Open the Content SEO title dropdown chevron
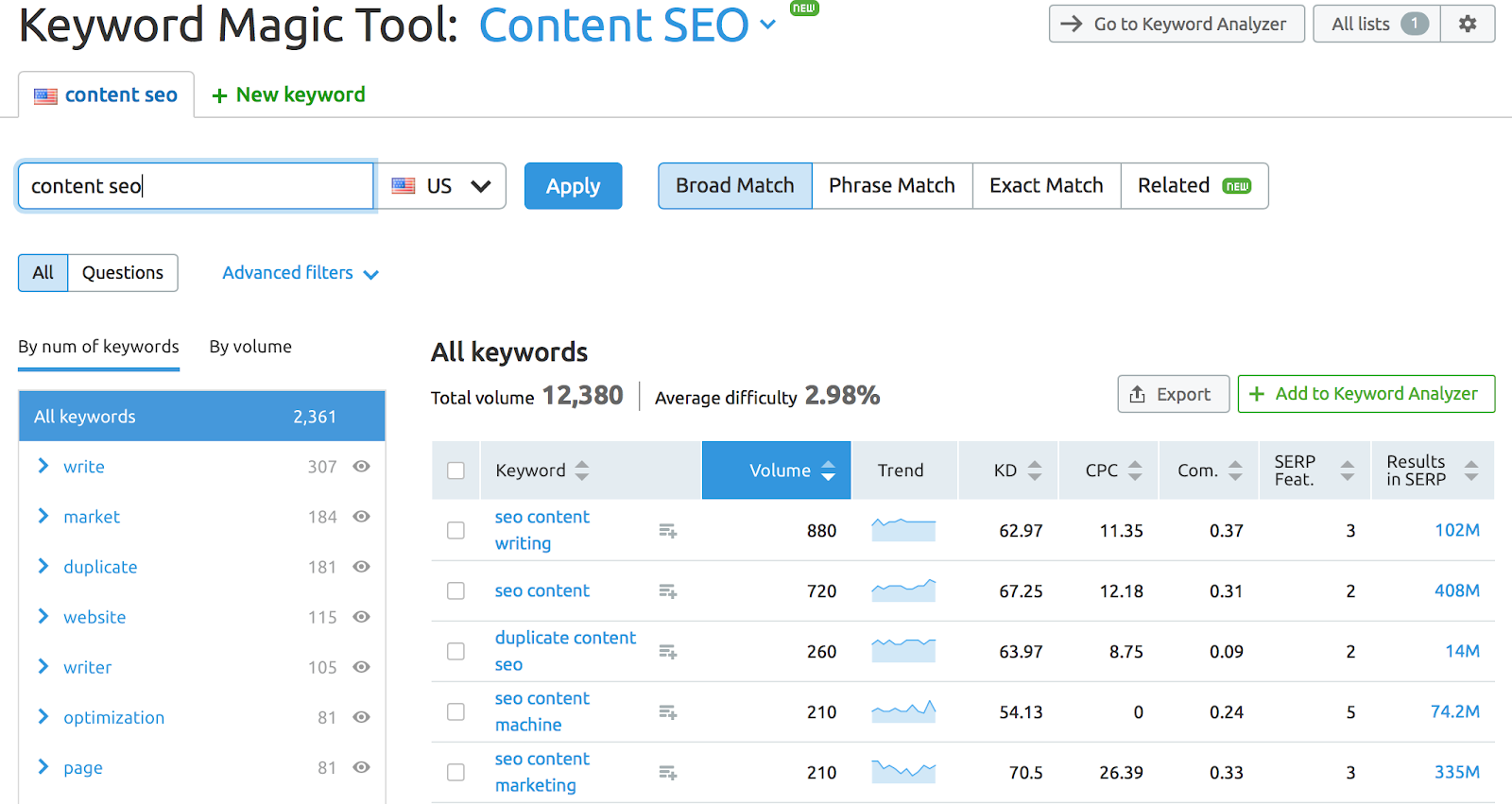The image size is (1512, 804). point(768,25)
